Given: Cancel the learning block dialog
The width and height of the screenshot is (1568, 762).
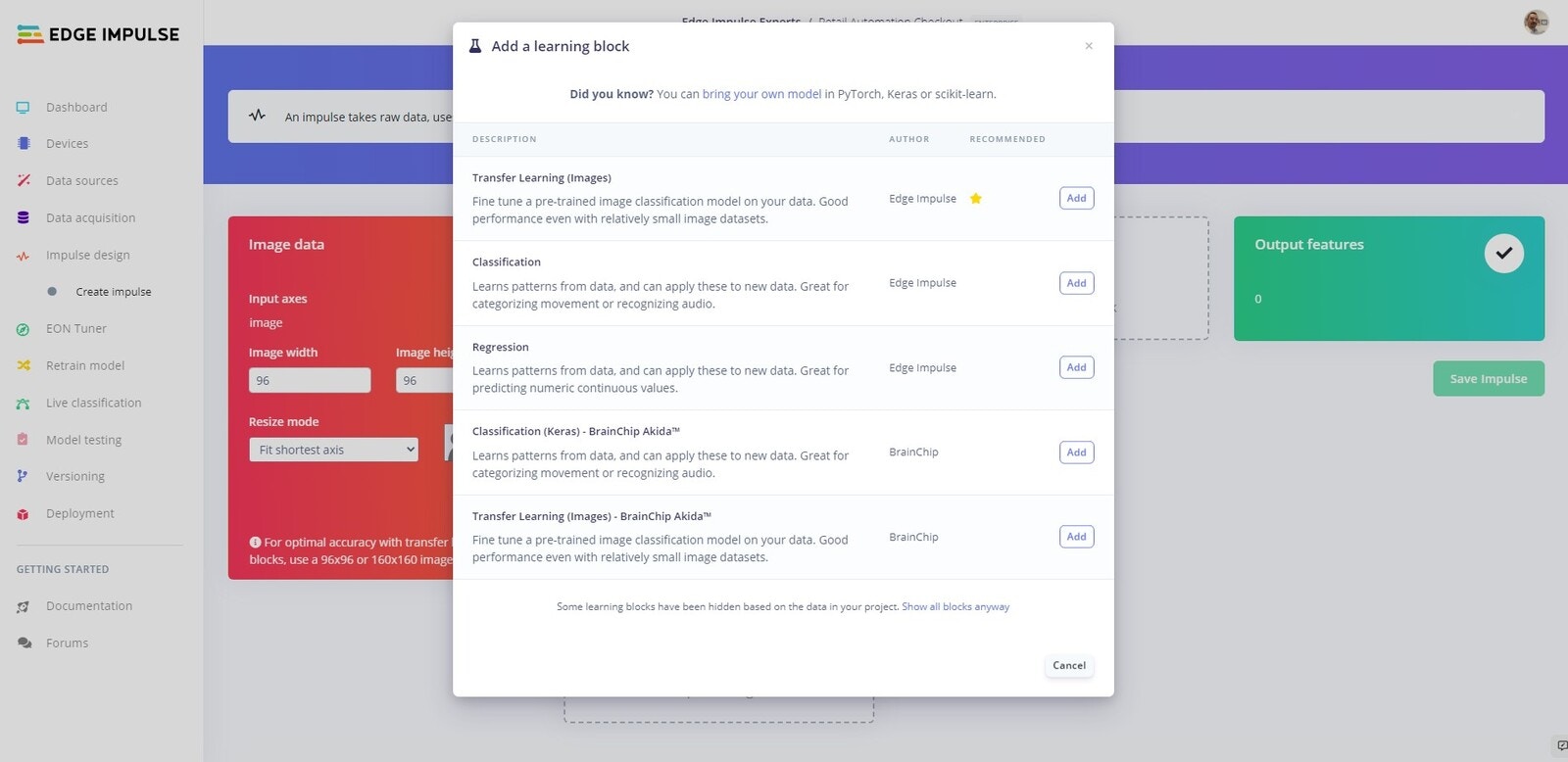Looking at the screenshot, I should pos(1069,666).
